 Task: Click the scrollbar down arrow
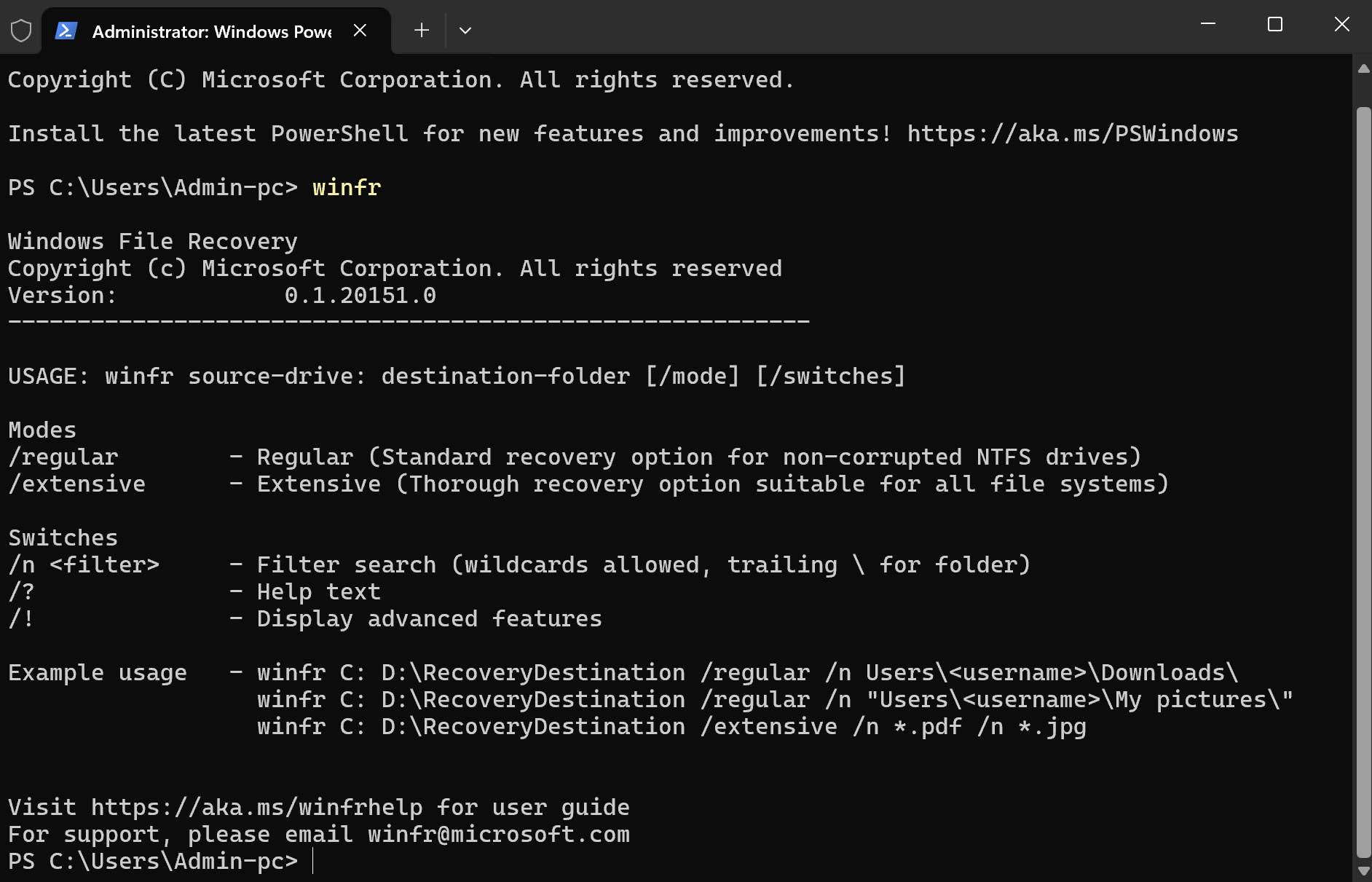click(1363, 871)
